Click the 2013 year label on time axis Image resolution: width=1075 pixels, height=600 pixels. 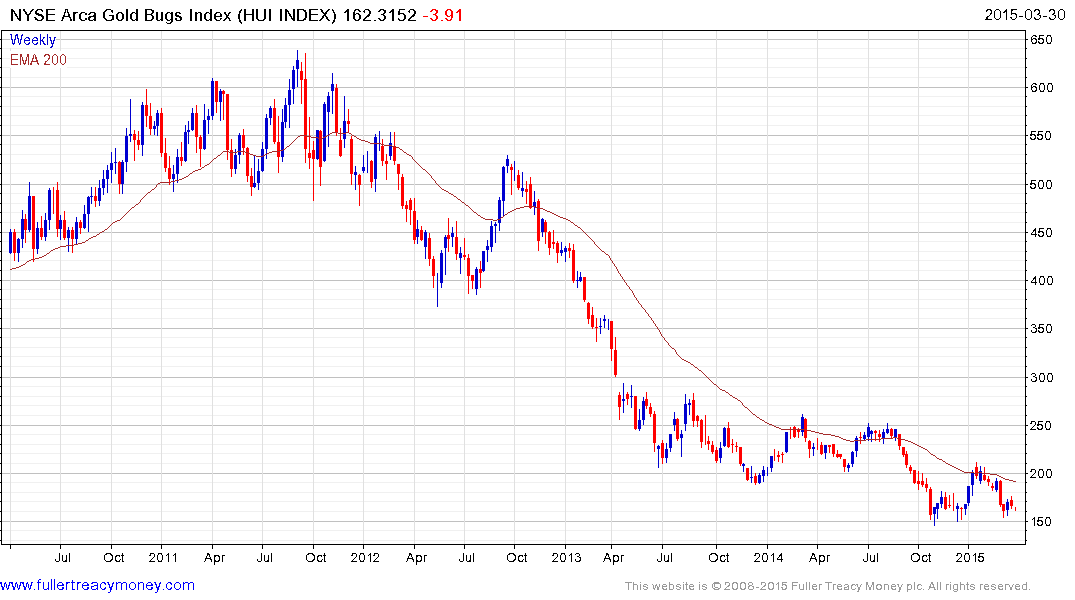pyautogui.click(x=566, y=557)
